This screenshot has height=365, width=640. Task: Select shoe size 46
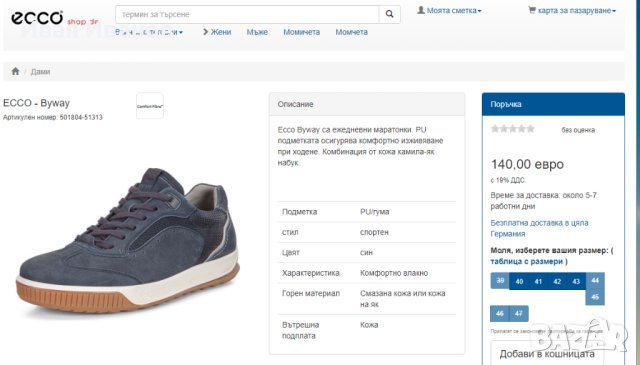500,314
